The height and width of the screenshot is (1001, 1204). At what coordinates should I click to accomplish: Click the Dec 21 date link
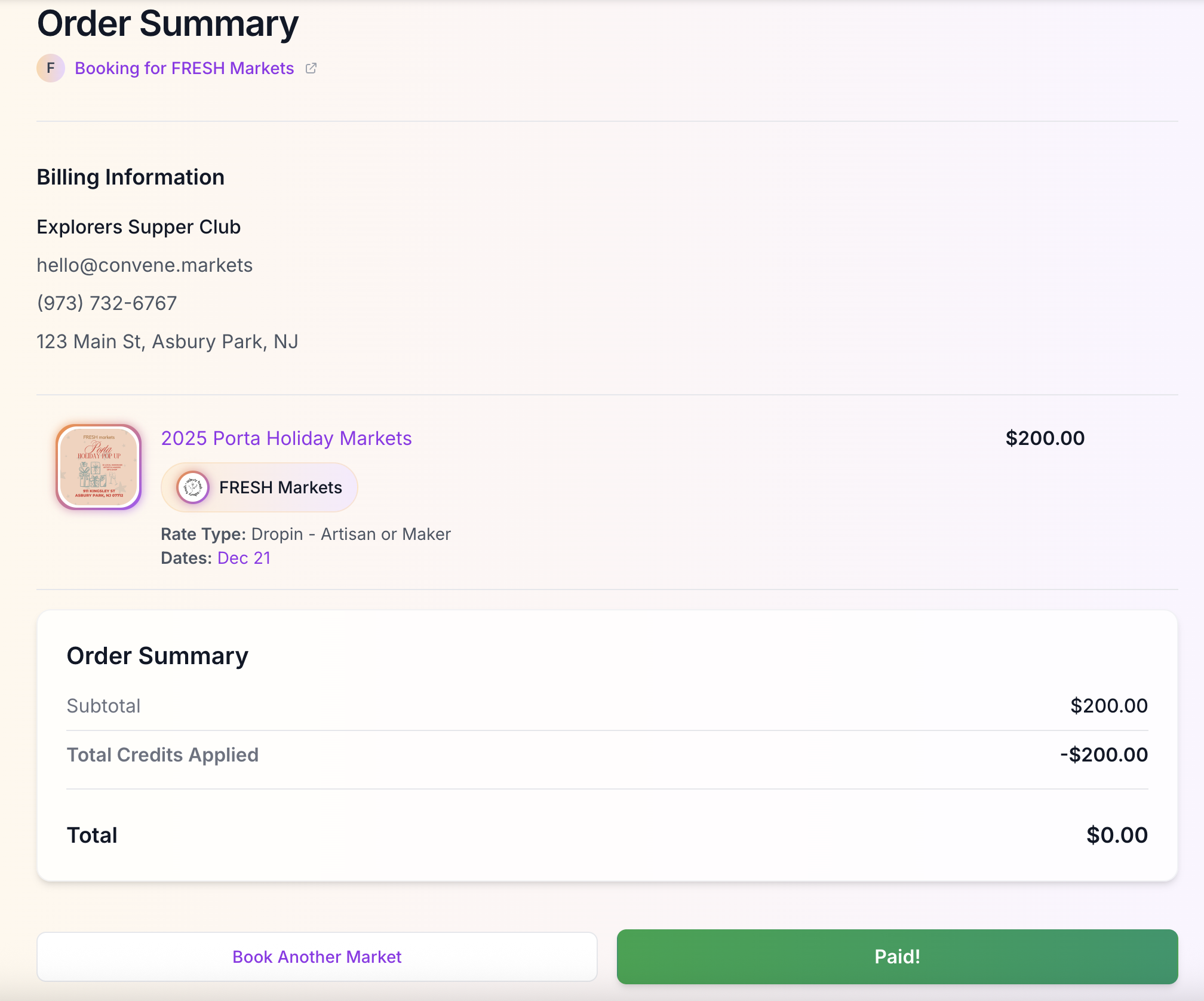[244, 558]
